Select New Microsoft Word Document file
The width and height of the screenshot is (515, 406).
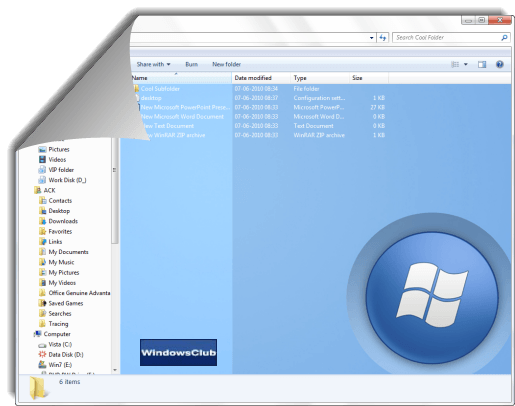coord(182,117)
